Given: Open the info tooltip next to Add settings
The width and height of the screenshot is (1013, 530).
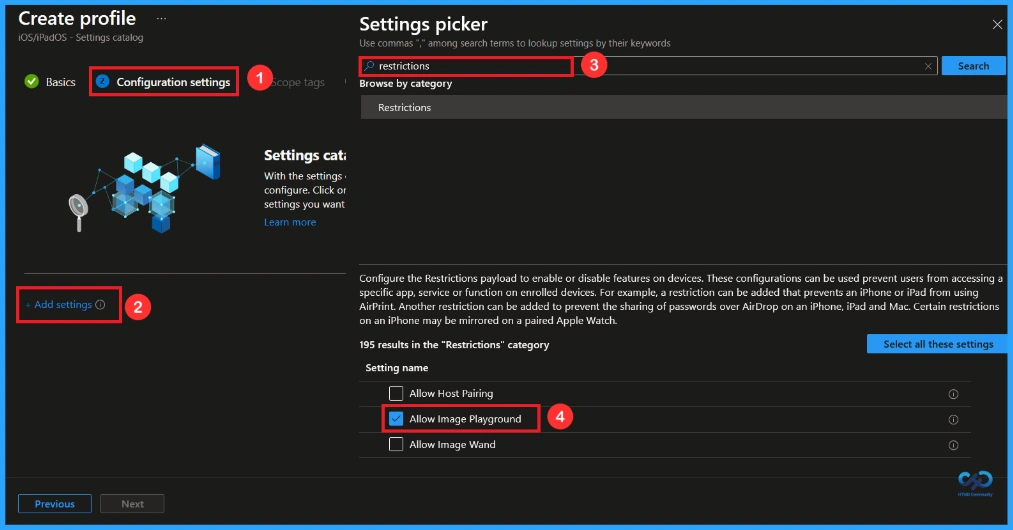Looking at the screenshot, I should pos(100,304).
